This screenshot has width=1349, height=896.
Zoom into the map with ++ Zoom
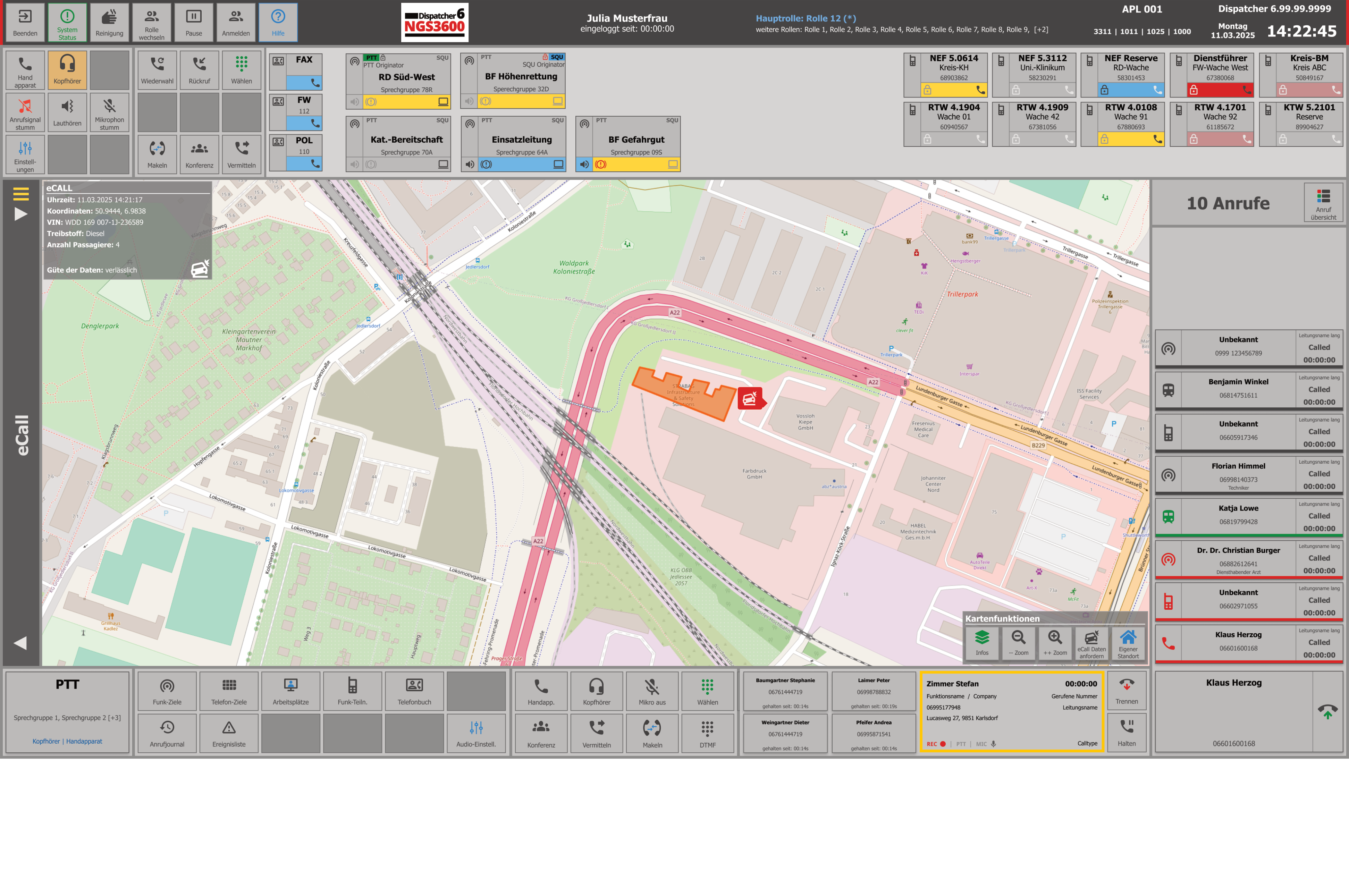(1055, 644)
